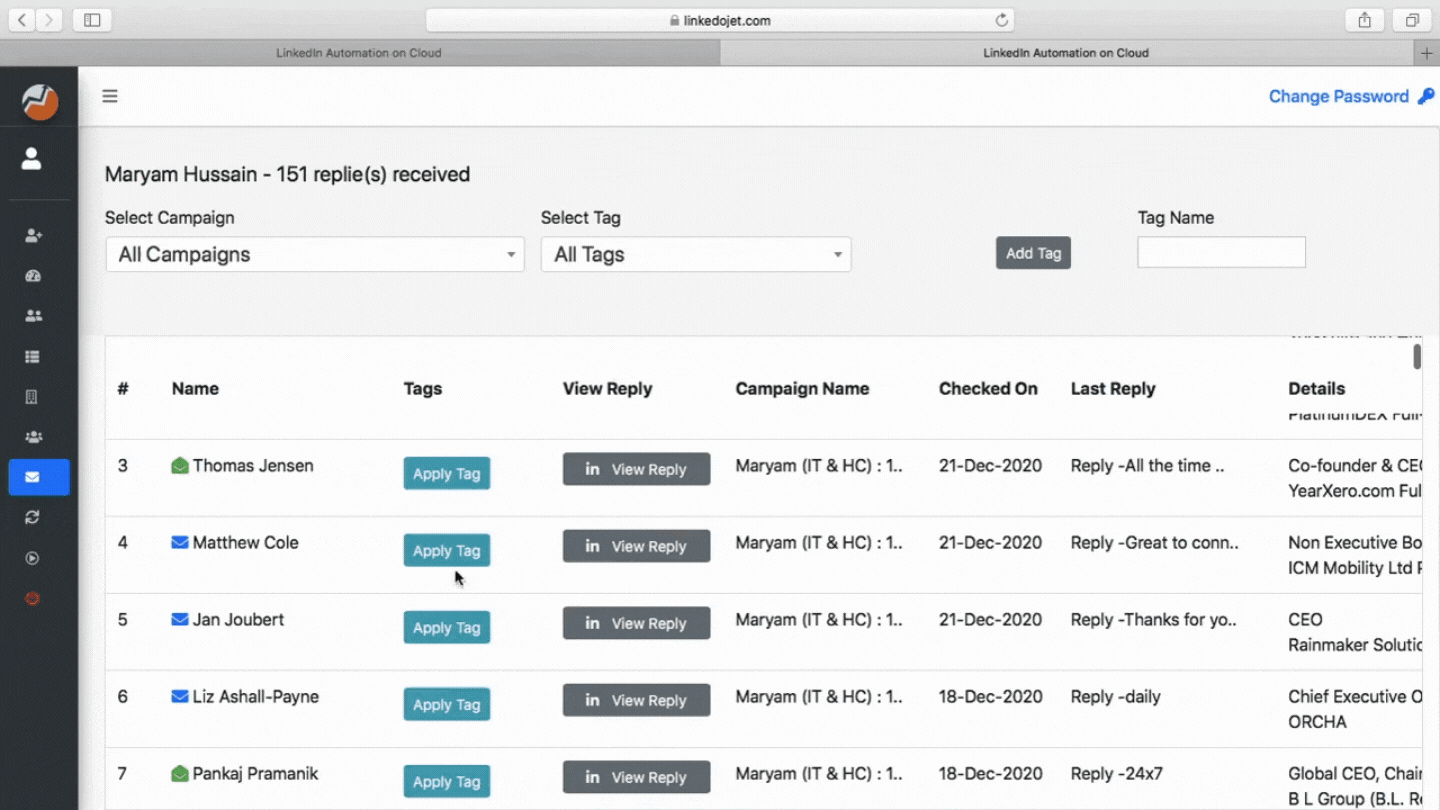Click the name Matthew Cole

coord(246,542)
